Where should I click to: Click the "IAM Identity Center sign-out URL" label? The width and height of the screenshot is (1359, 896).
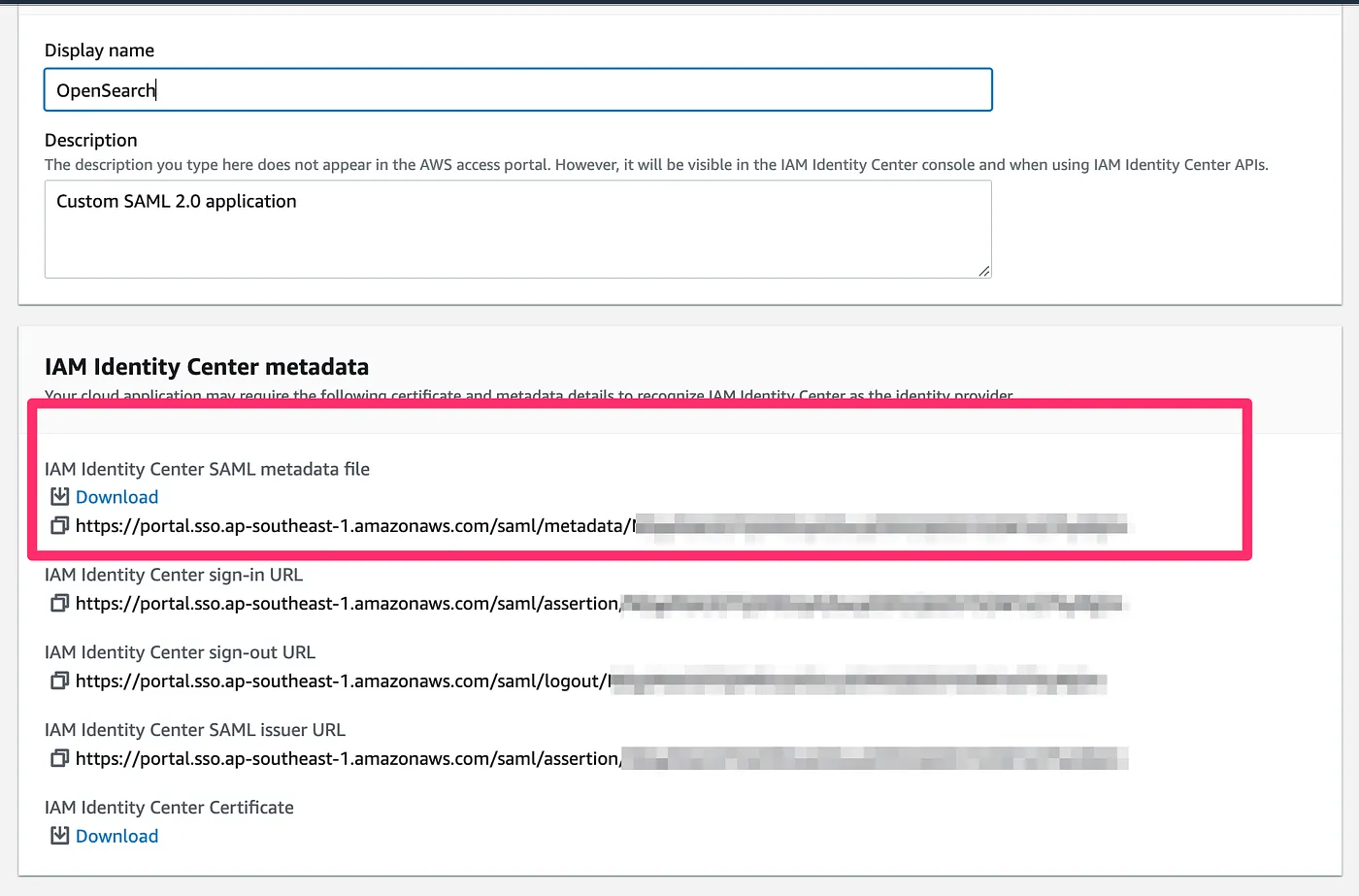180,652
